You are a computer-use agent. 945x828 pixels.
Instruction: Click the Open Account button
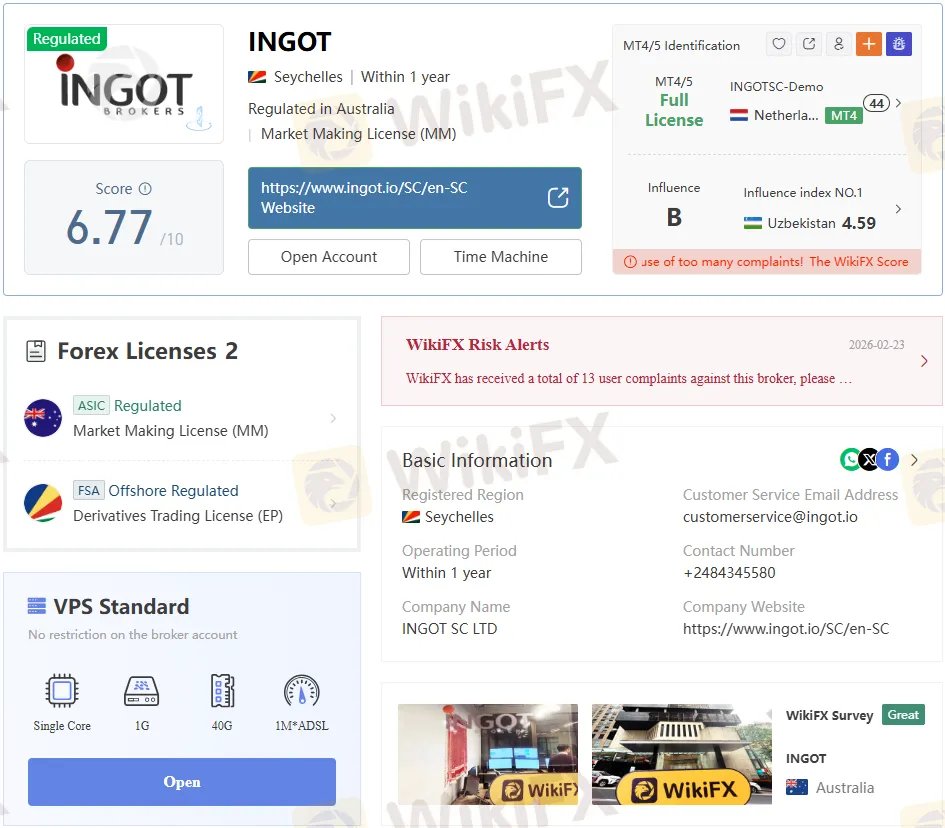328,257
